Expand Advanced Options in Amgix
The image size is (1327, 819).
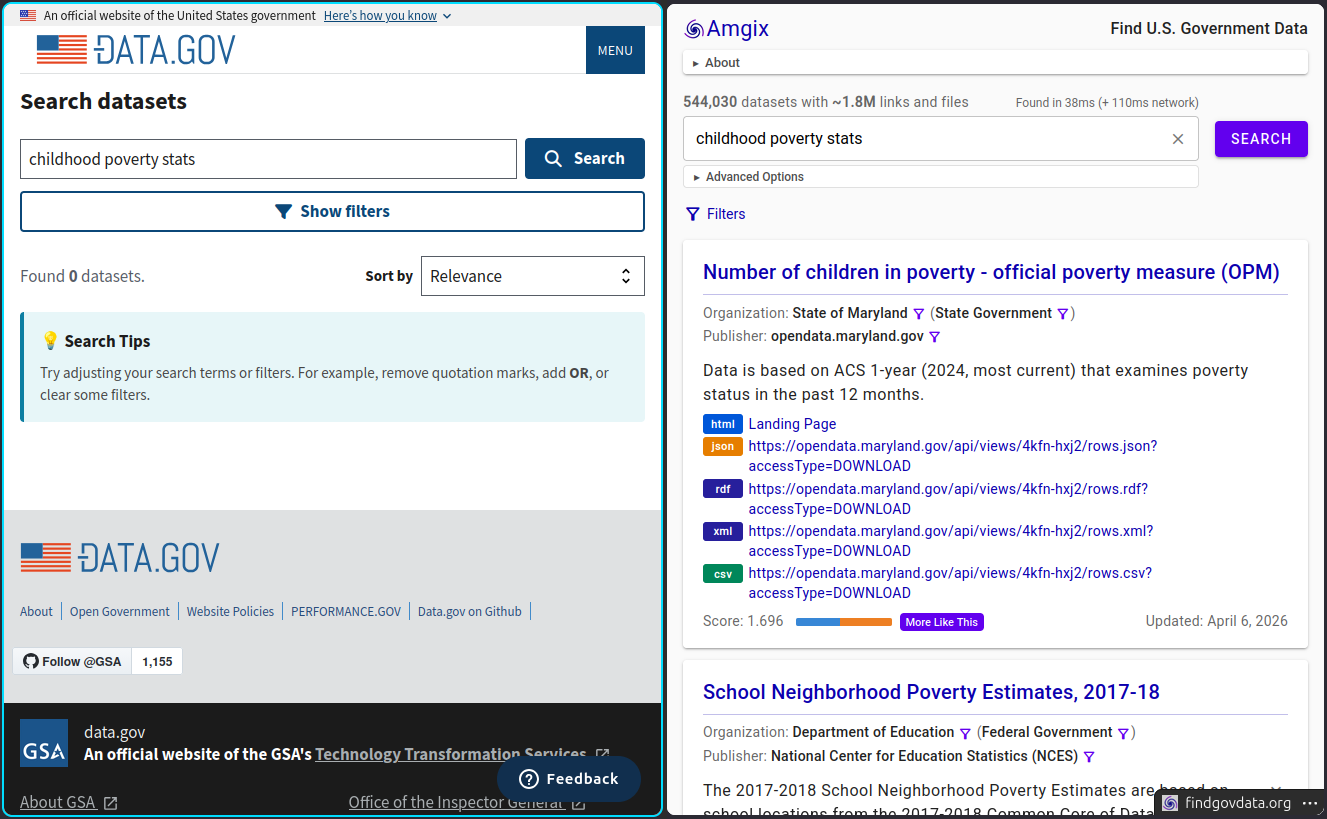(x=941, y=177)
